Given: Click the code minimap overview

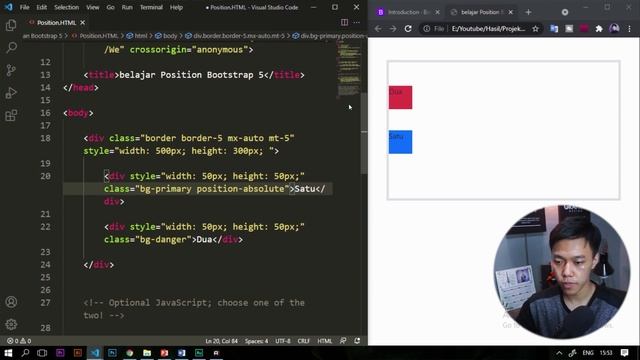Looking at the screenshot, I should (348, 69).
